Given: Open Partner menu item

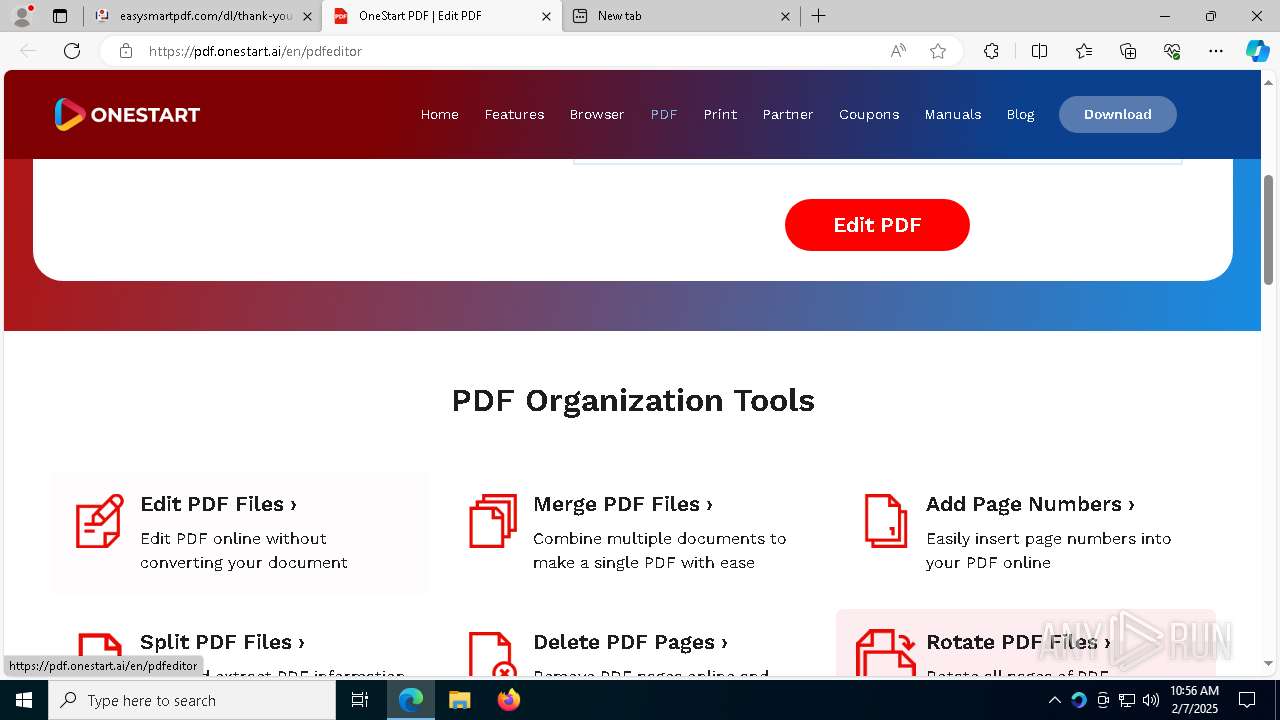Looking at the screenshot, I should pos(788,114).
